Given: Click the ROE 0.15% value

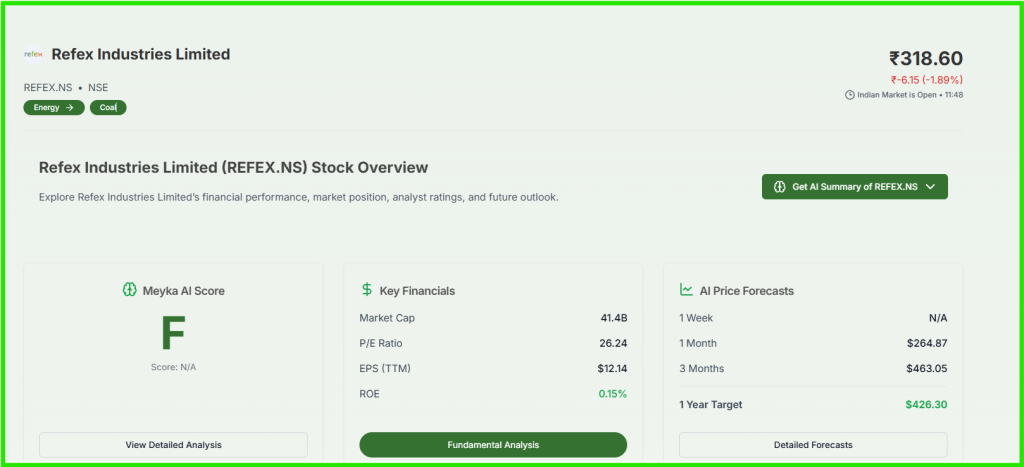Looking at the screenshot, I should 612,394.
